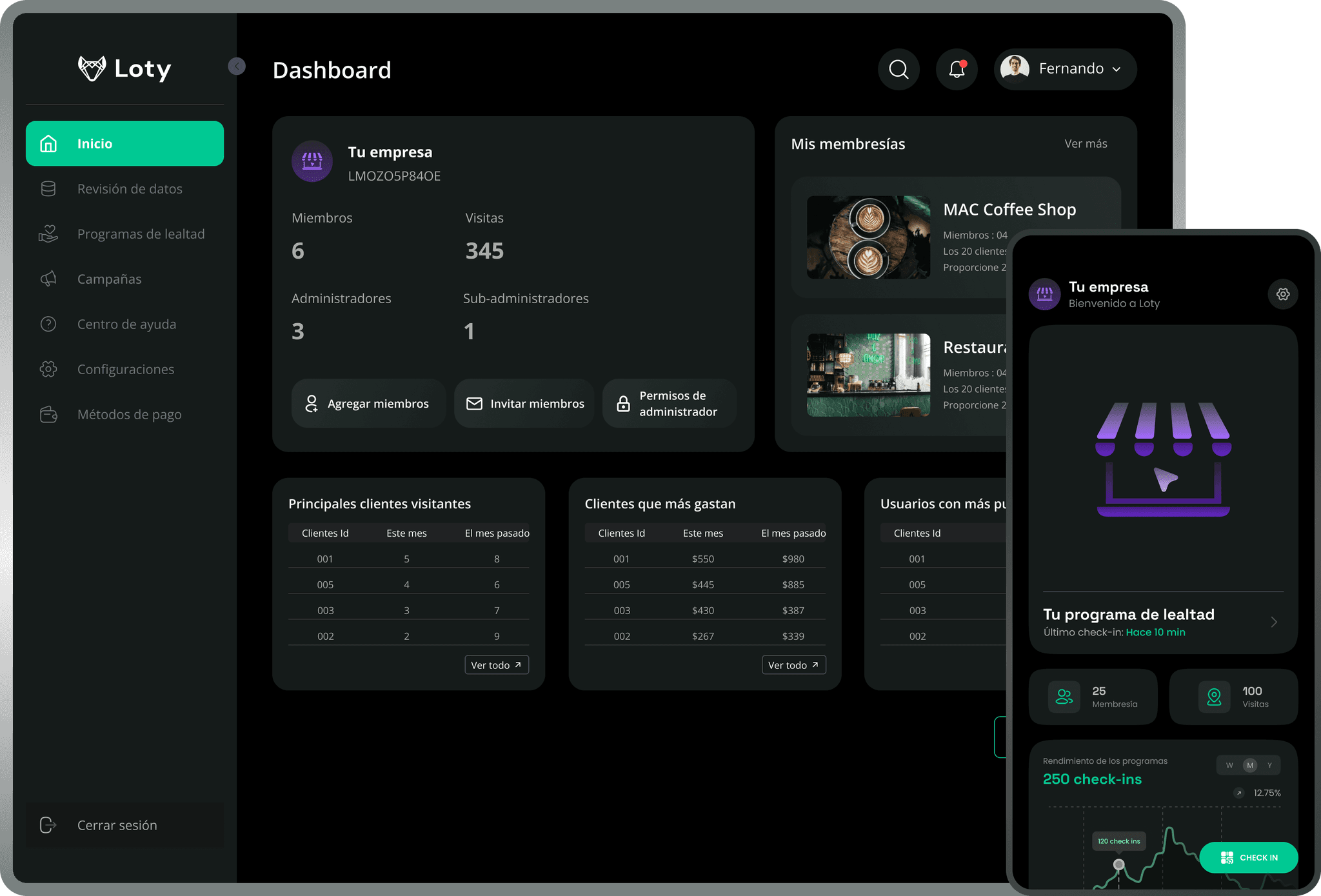Select the W weekly range toggle
Viewport: 1321px width, 896px height.
point(1229,765)
